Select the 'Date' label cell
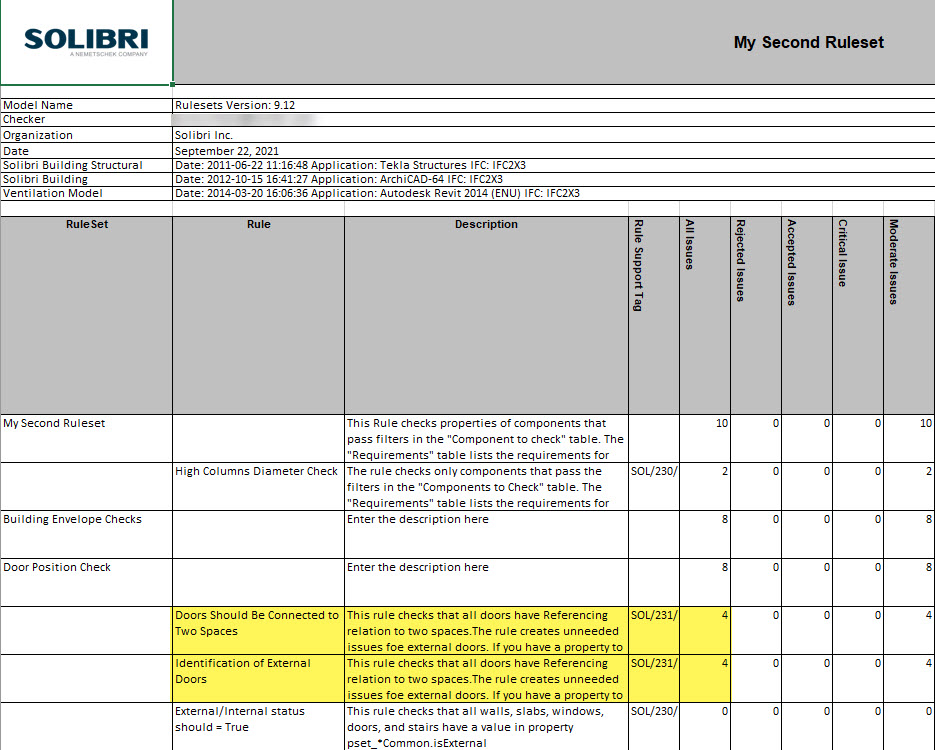 tap(86, 151)
